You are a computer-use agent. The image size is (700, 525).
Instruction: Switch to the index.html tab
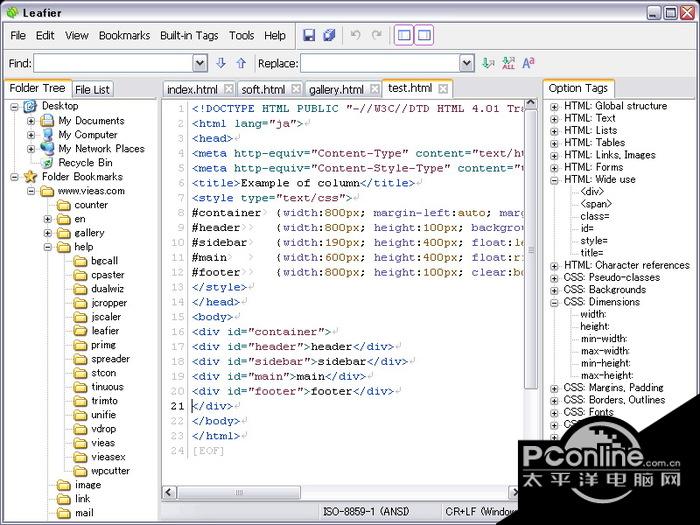(192, 90)
